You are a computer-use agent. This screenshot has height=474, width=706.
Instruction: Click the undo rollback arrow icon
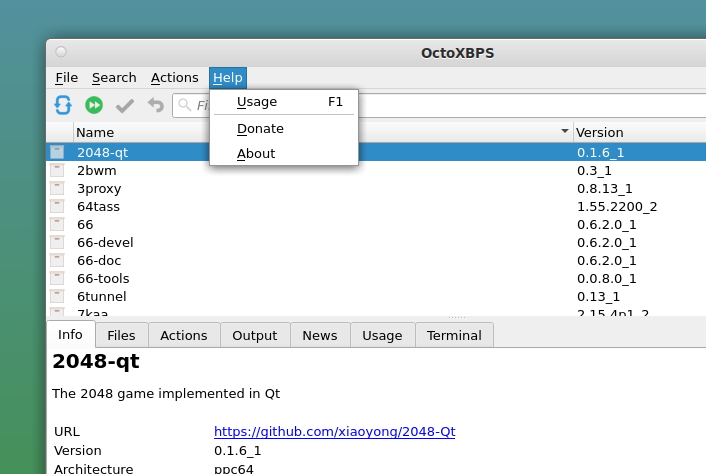pos(156,105)
